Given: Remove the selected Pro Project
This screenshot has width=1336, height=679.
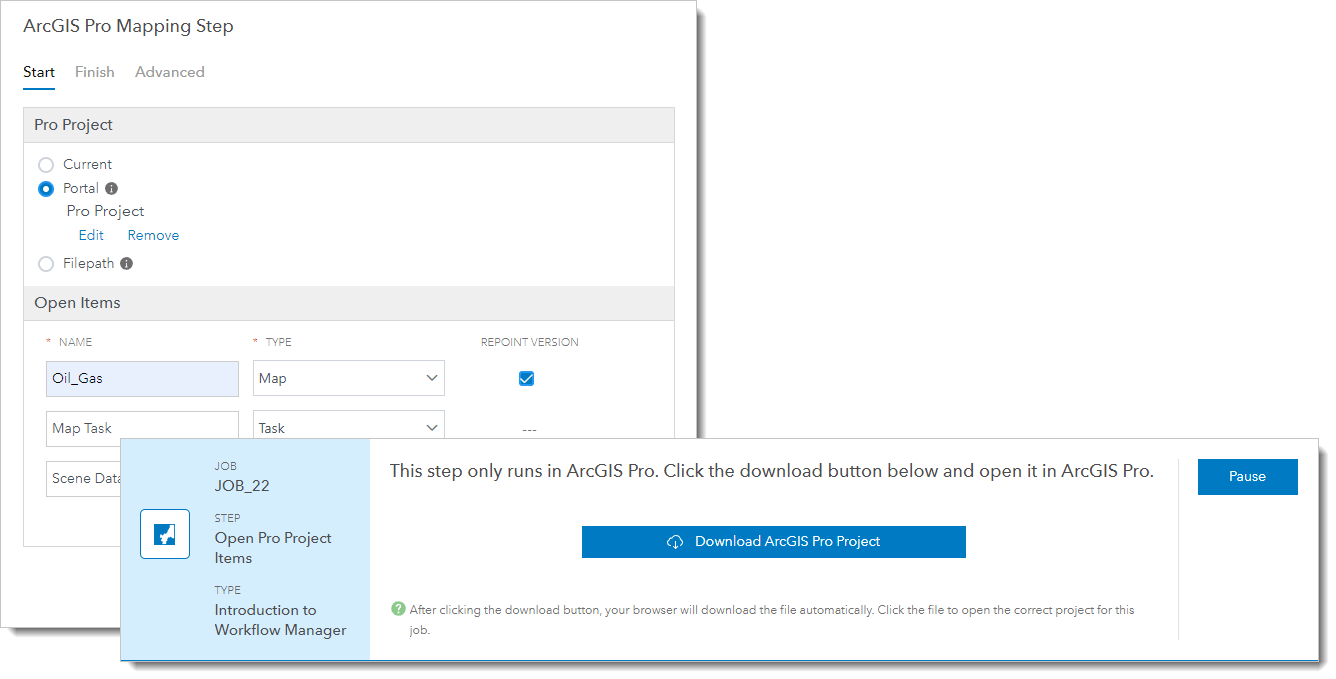Looking at the screenshot, I should coord(152,234).
